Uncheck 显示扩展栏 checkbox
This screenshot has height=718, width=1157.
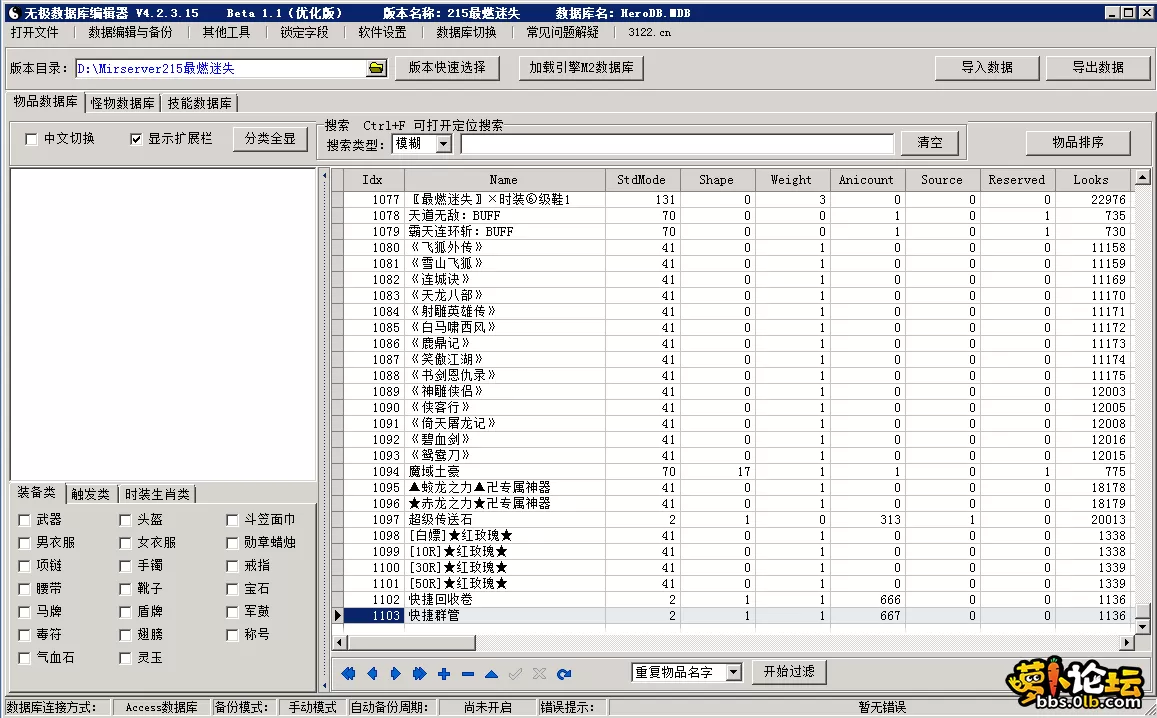[x=136, y=139]
